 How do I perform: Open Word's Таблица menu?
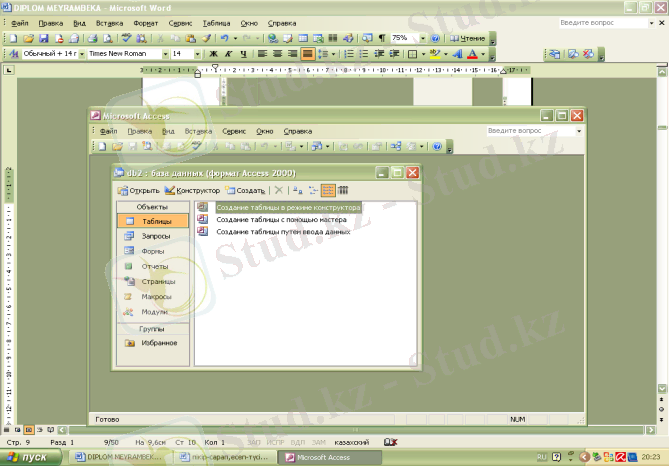[x=216, y=23]
